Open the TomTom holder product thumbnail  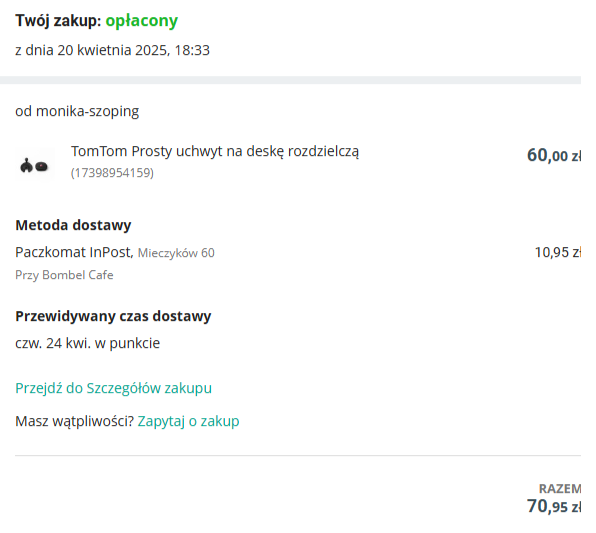coord(35,165)
